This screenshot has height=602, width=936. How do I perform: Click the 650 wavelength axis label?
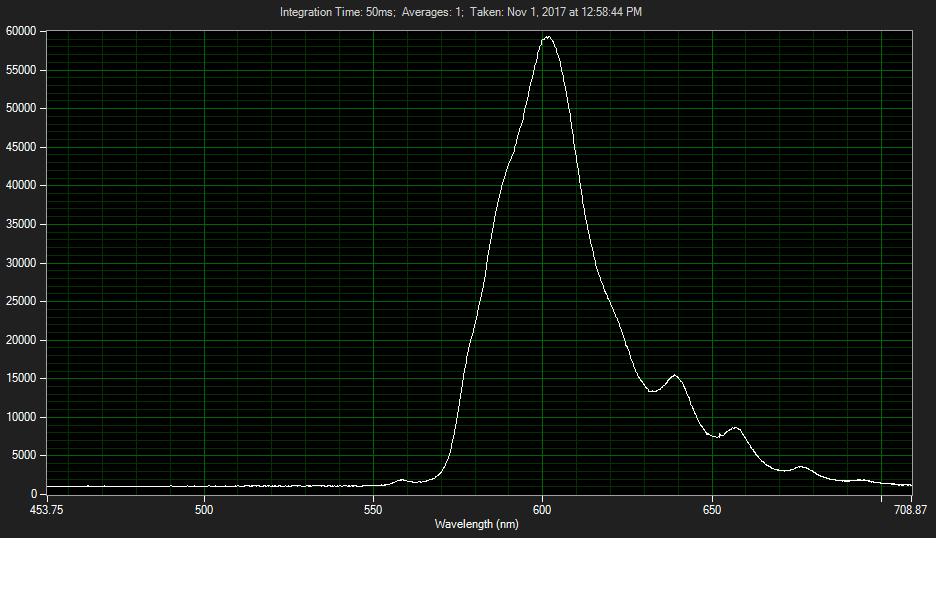coord(712,510)
